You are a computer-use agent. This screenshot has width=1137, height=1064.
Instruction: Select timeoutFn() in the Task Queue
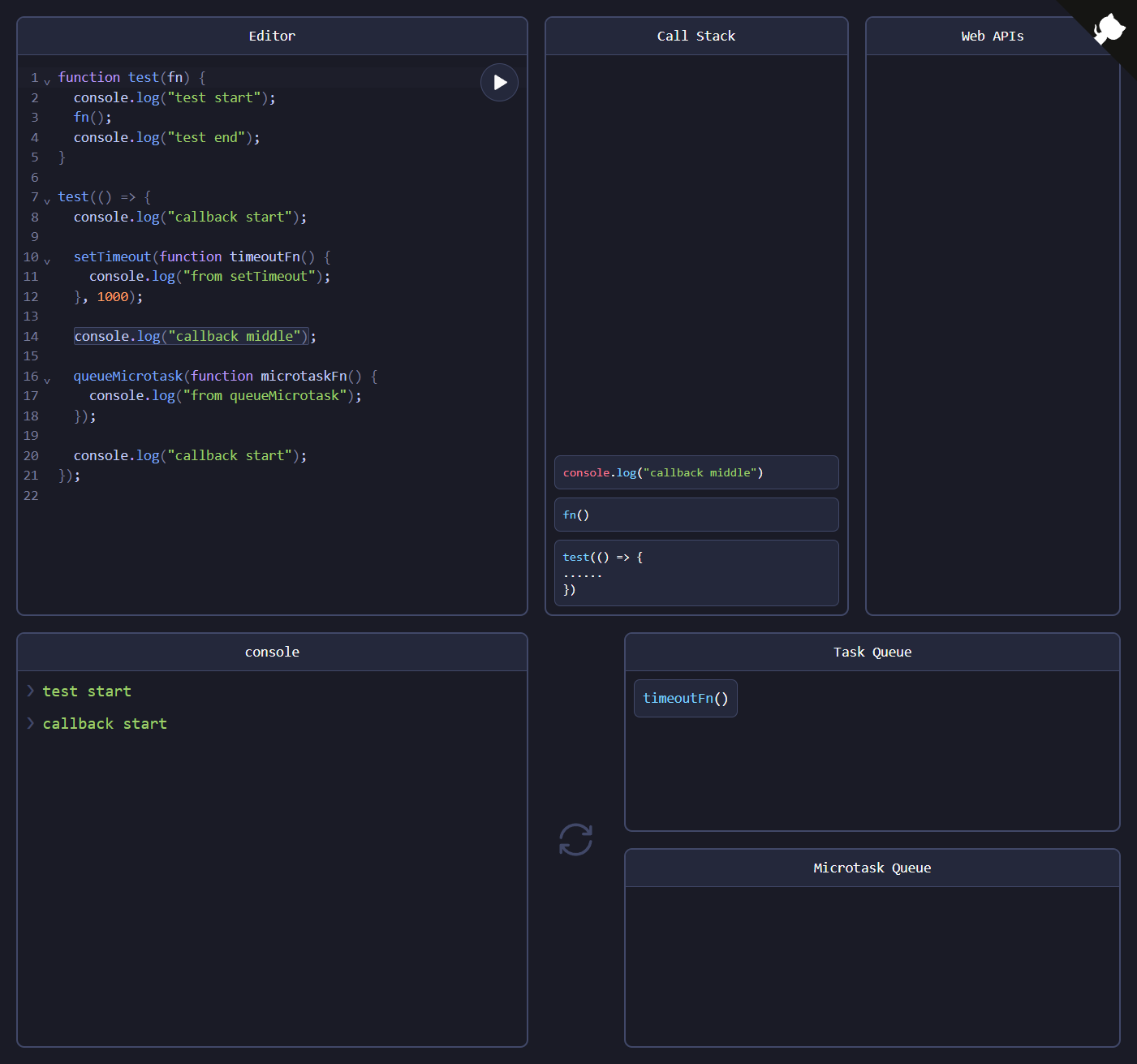click(685, 698)
